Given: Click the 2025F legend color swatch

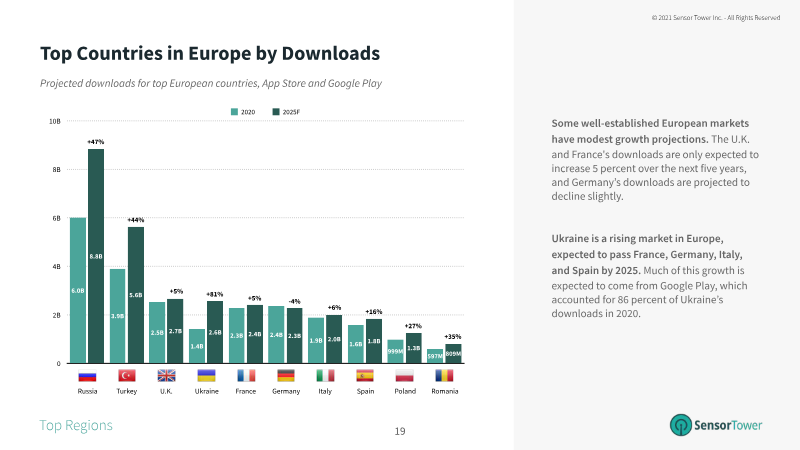Looking at the screenshot, I should coord(276,111).
